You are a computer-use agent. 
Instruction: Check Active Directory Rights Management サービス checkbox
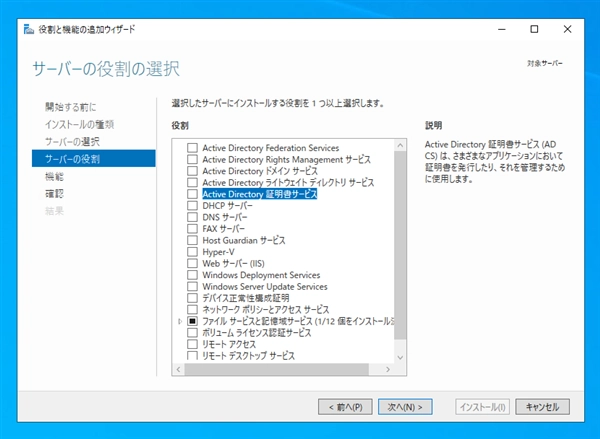tap(192, 159)
